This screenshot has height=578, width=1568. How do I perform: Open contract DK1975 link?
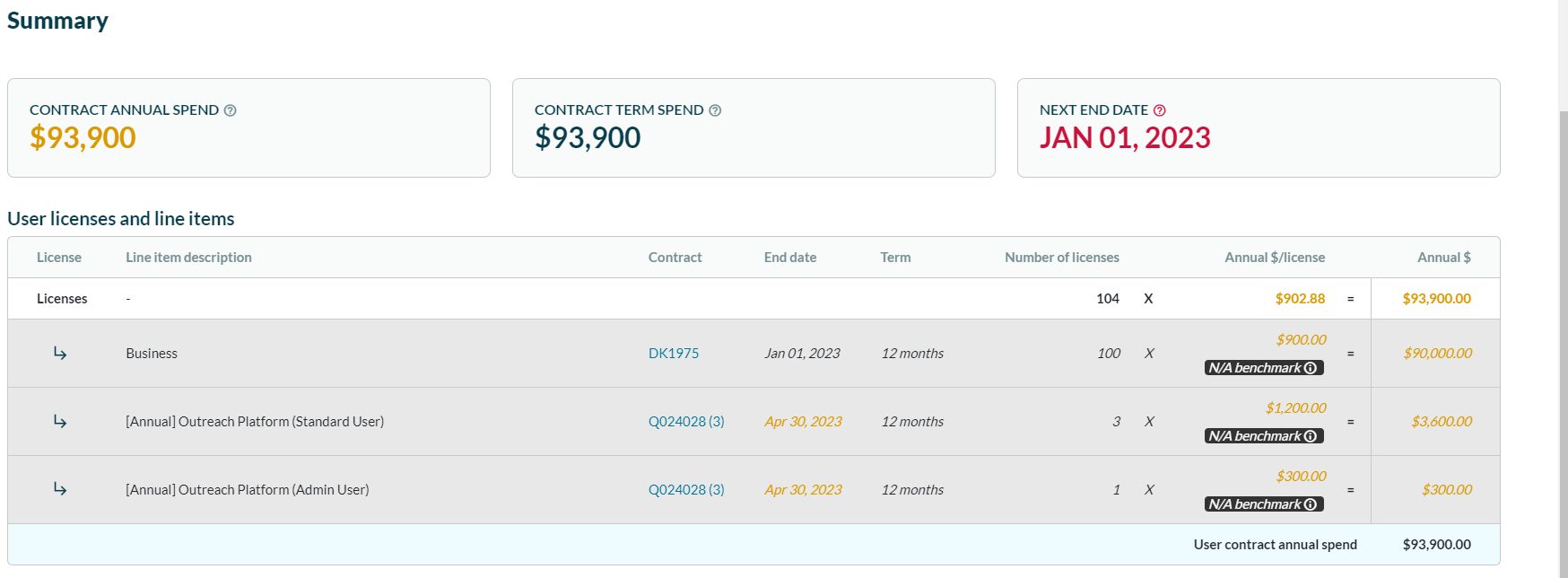tap(673, 354)
